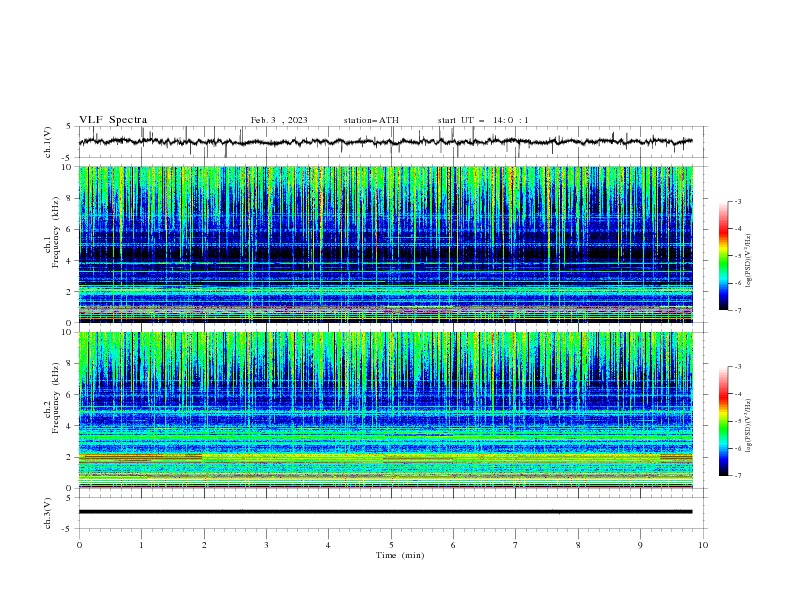Click the "0" tick on the time axis
Viewport: 792px width, 612px height.
pyautogui.click(x=79, y=545)
